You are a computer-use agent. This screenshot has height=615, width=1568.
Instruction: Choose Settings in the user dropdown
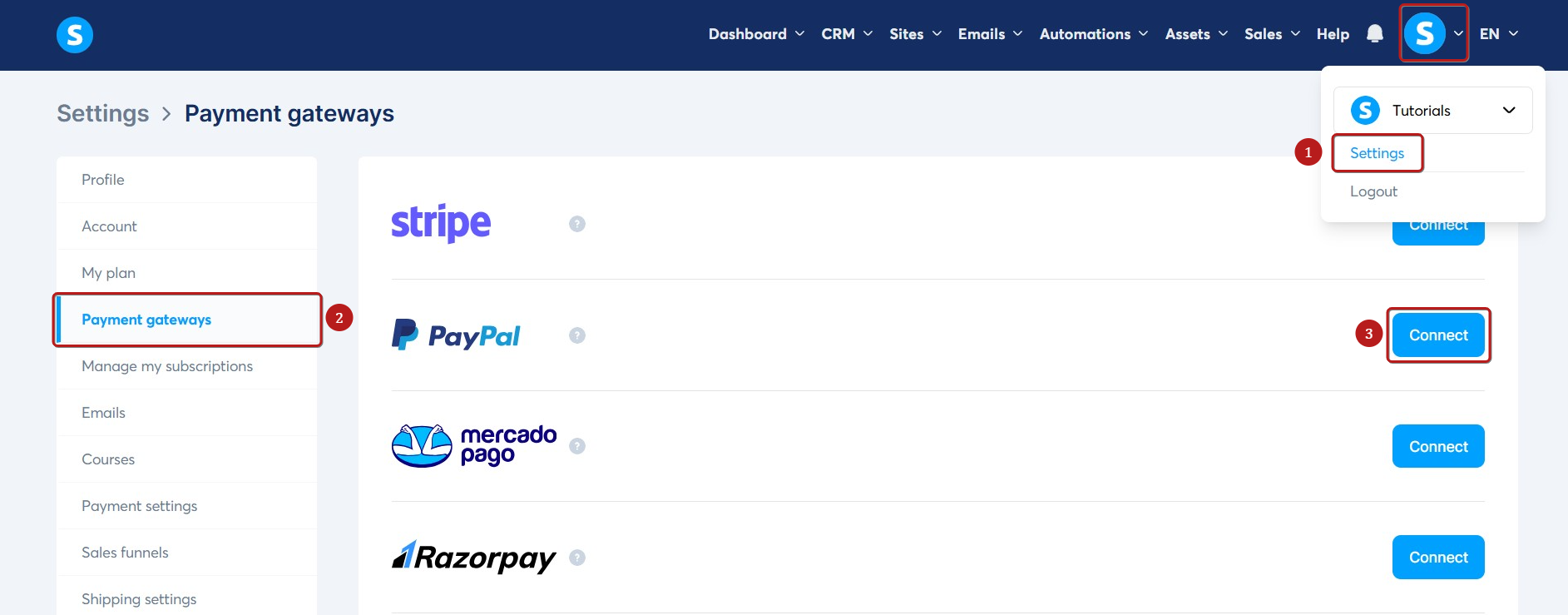click(x=1377, y=153)
